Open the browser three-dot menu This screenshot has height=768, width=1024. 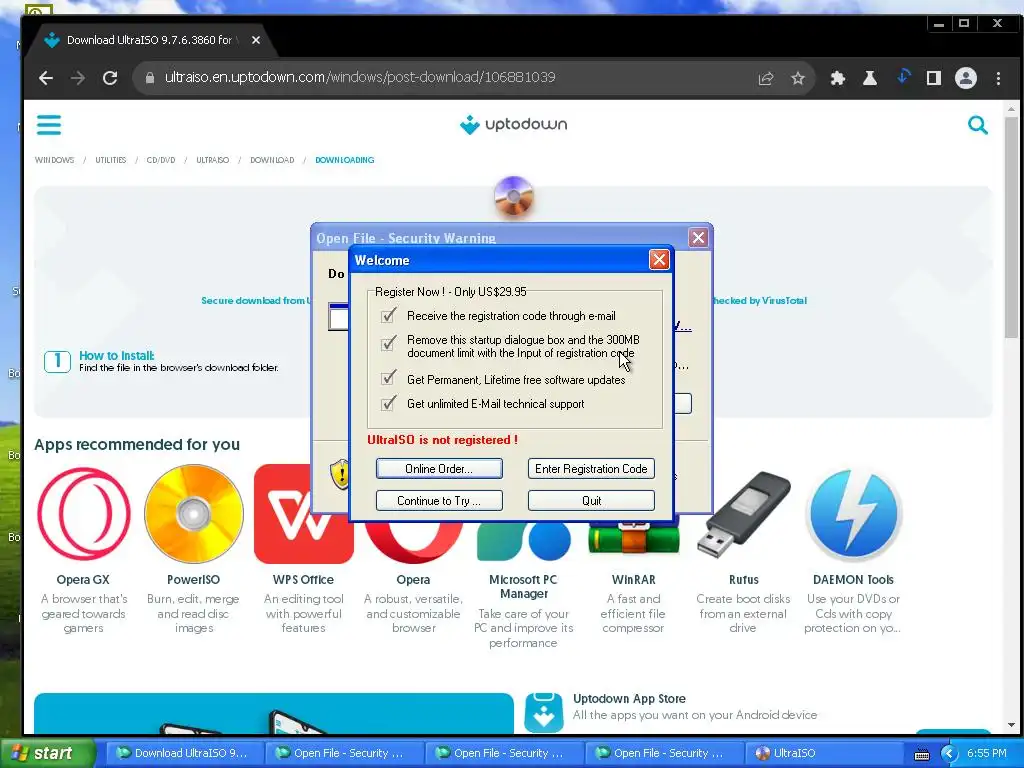[x=998, y=78]
